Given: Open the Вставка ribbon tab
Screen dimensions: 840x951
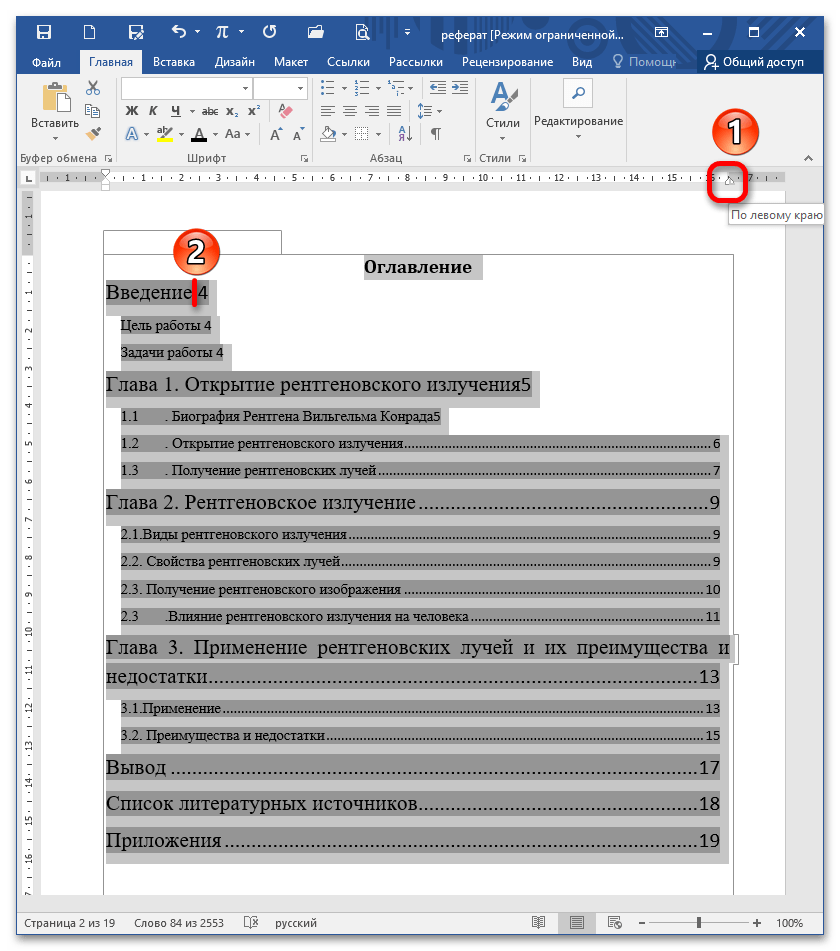Looking at the screenshot, I should [174, 62].
